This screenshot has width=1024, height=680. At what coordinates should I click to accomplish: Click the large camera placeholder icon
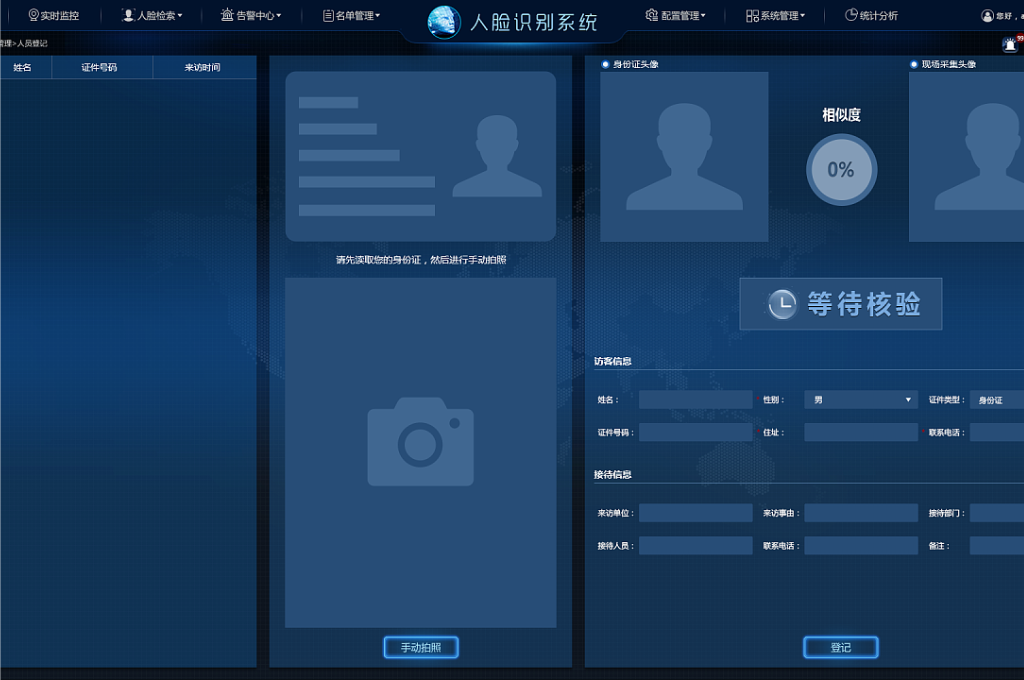pyautogui.click(x=420, y=441)
